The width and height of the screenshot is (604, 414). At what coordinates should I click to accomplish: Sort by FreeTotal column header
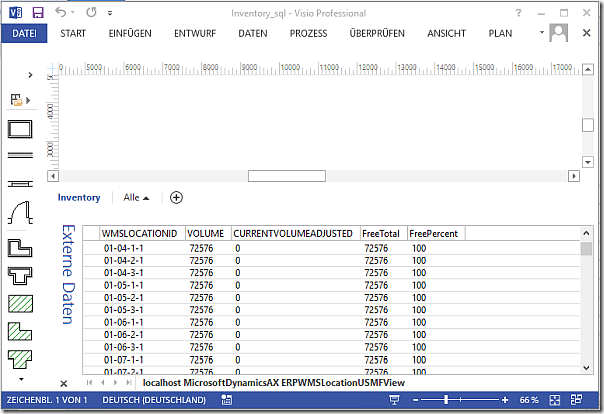click(x=384, y=233)
